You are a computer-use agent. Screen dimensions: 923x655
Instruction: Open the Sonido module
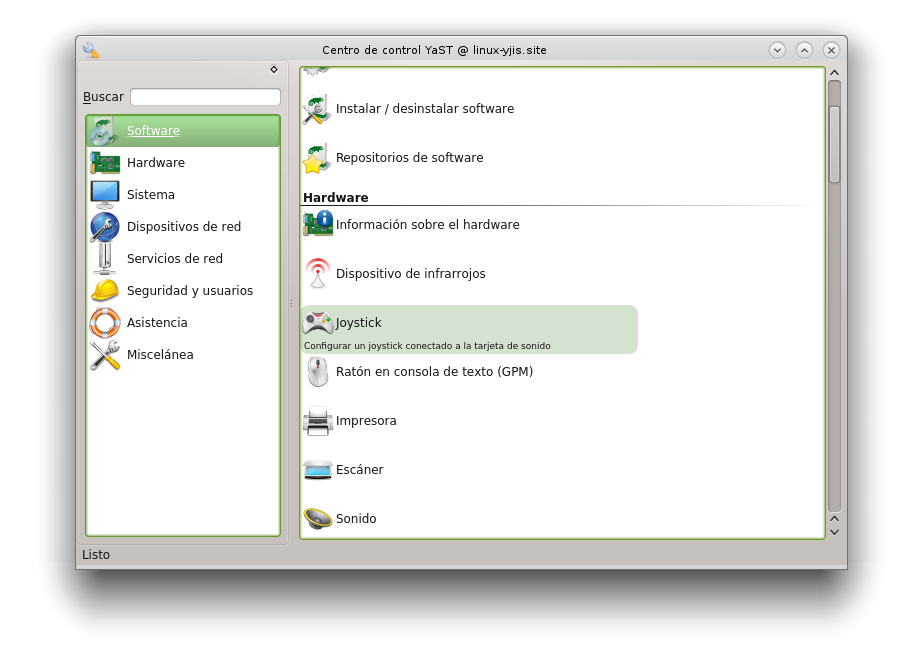tap(356, 518)
